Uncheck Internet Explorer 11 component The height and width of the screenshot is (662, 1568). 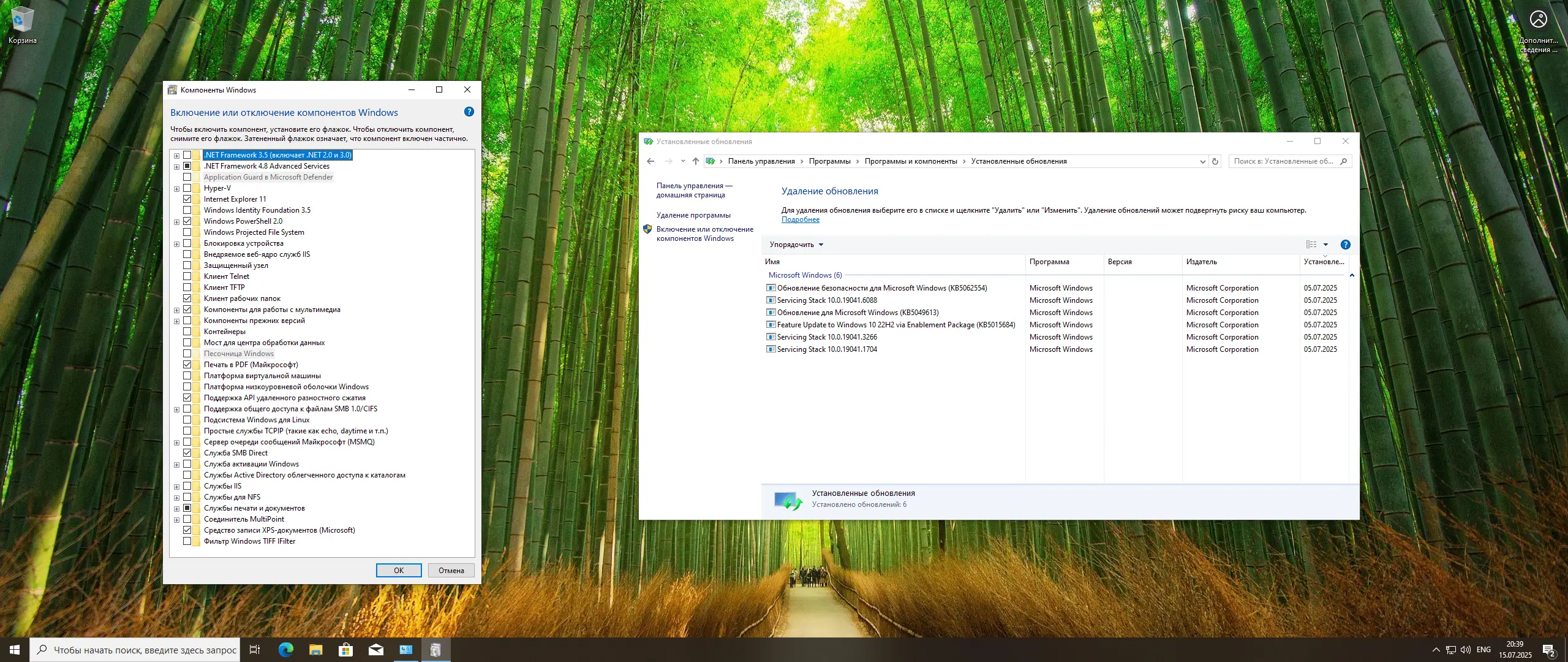coord(187,199)
